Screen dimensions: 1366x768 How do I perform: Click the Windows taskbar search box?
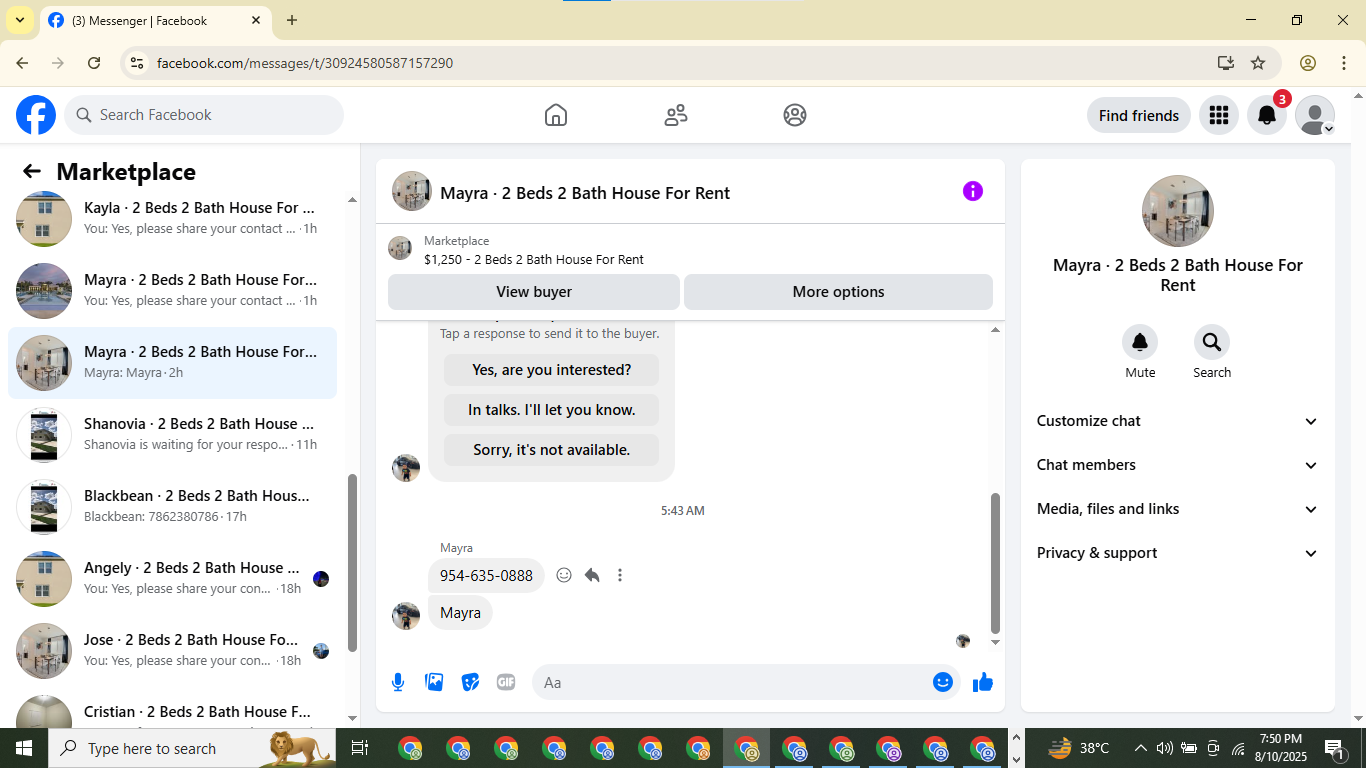tap(192, 748)
